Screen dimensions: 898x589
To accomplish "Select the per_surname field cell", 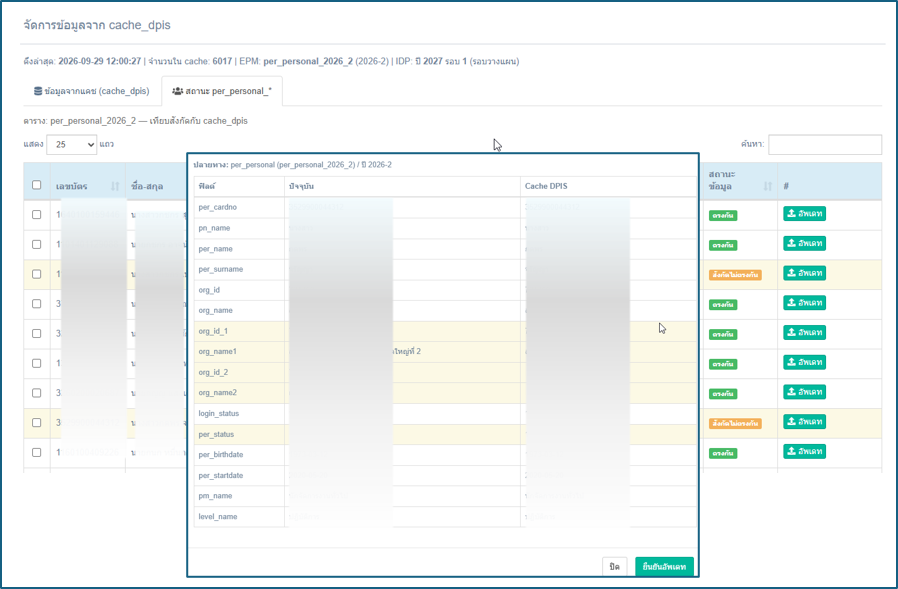I will click(x=239, y=269).
